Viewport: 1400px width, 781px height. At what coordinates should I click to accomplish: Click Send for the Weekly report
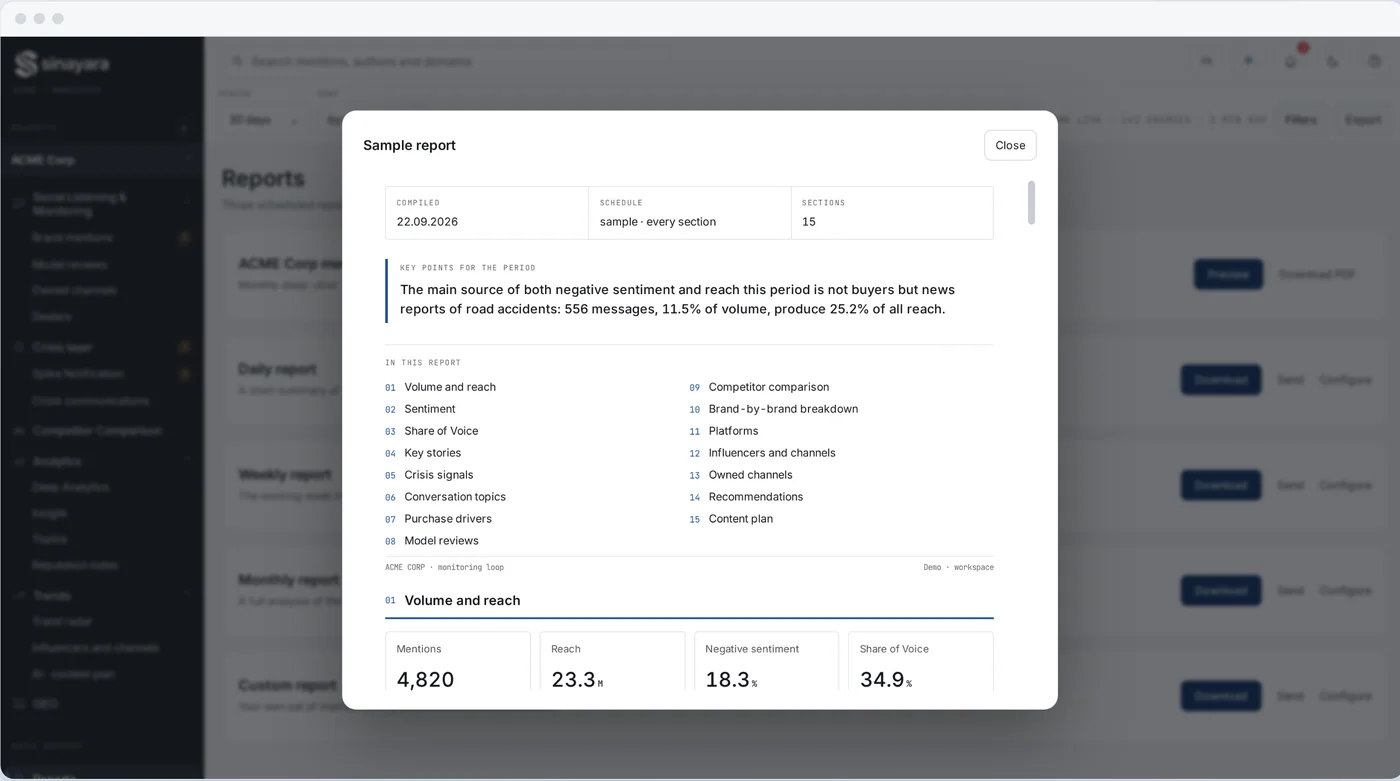click(1290, 485)
